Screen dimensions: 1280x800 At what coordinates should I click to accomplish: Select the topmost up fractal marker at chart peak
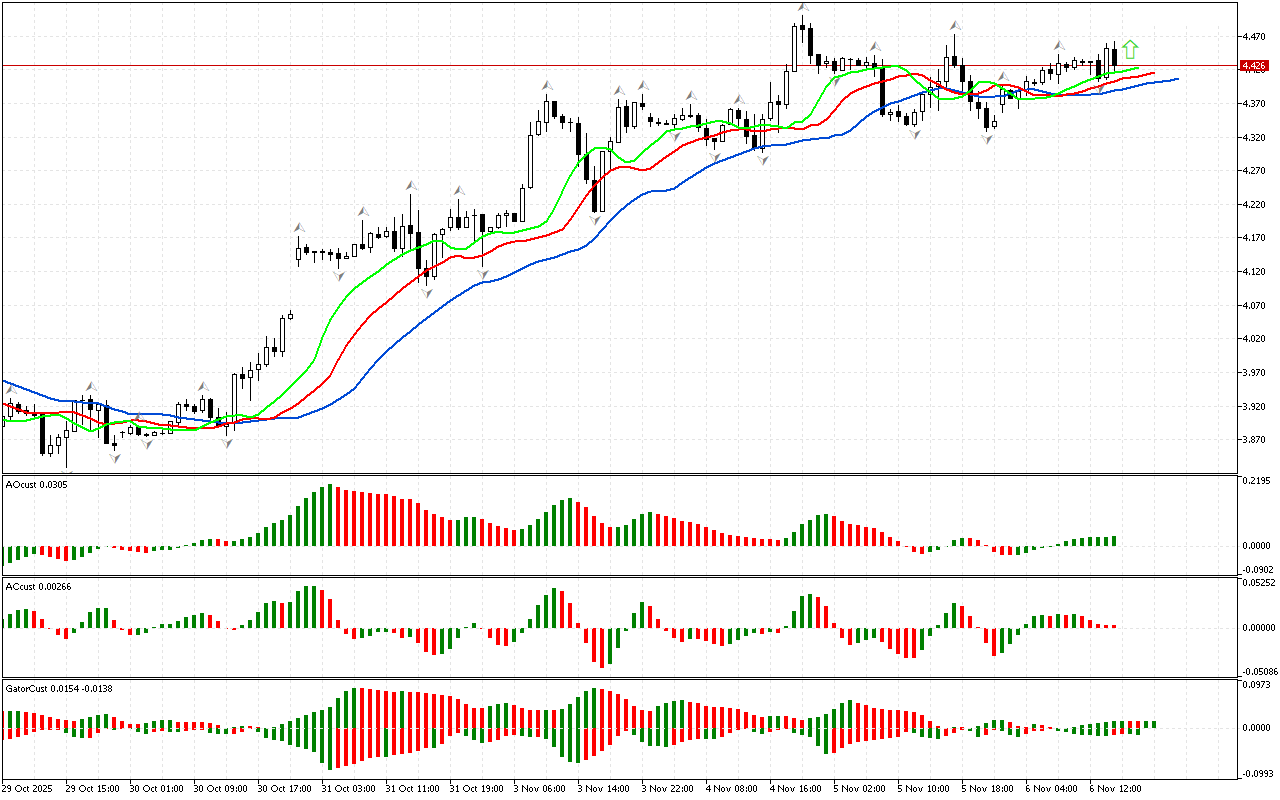click(803, 8)
